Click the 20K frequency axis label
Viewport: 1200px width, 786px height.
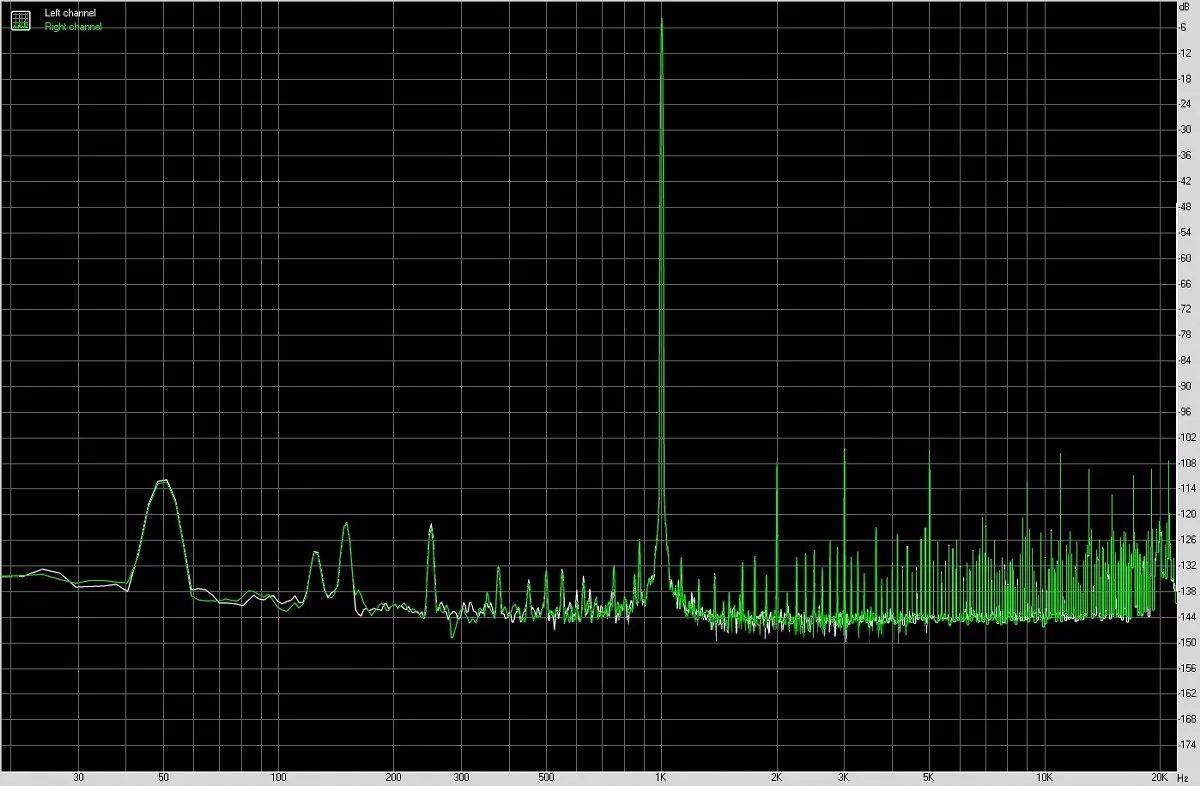point(1159,777)
